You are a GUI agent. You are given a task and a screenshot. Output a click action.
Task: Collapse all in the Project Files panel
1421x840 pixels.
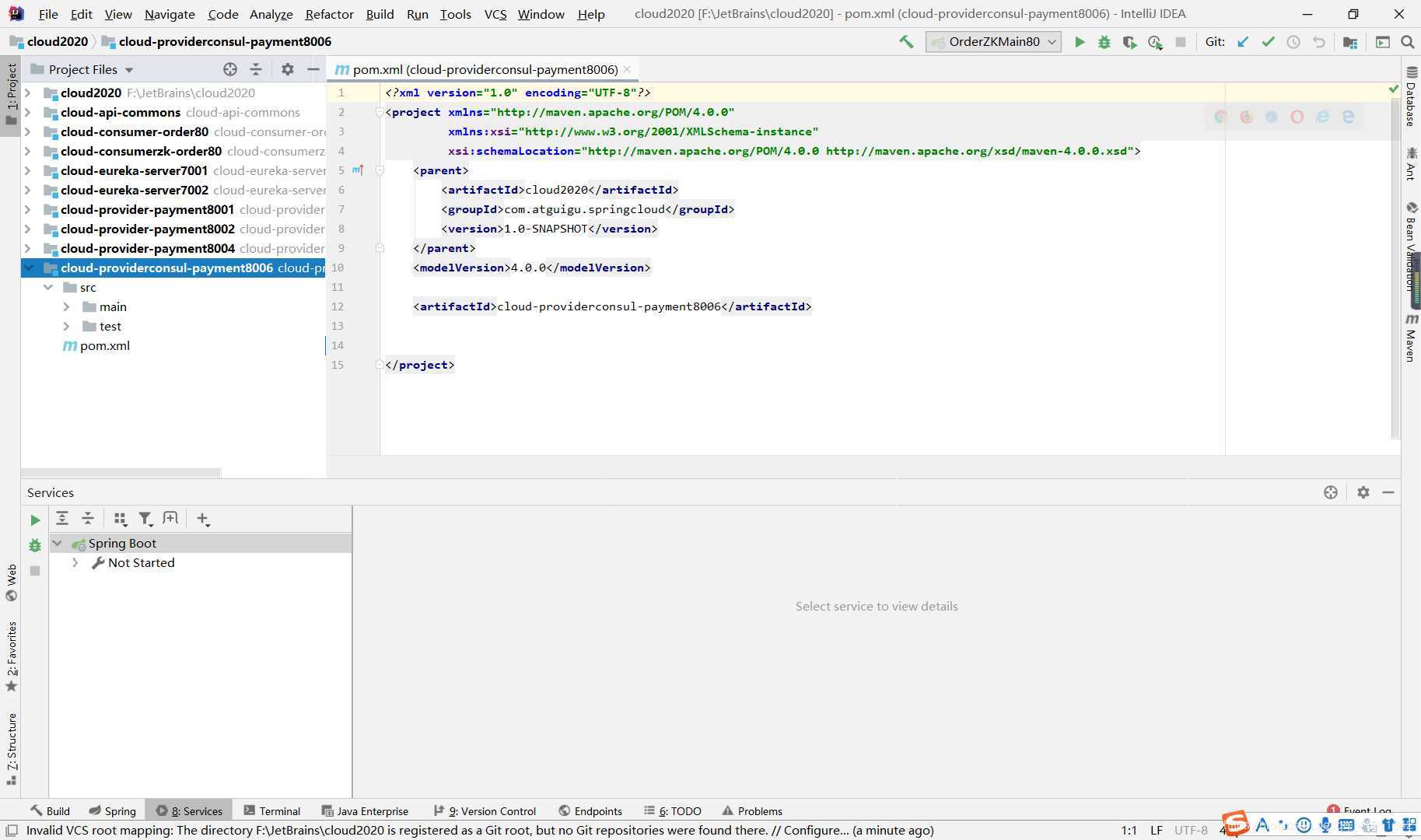[256, 69]
